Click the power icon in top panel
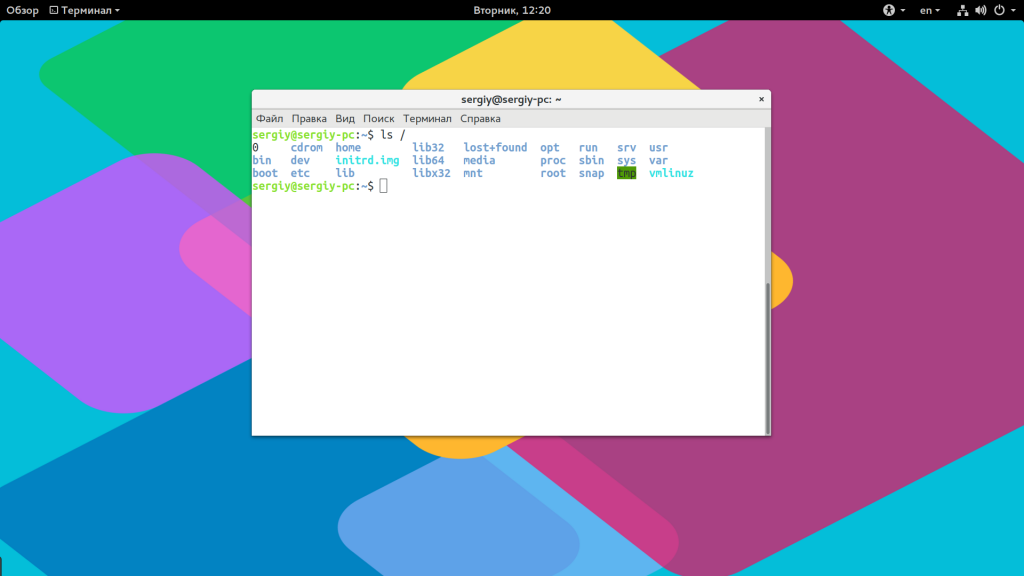1024x576 pixels. pyautogui.click(x=997, y=10)
